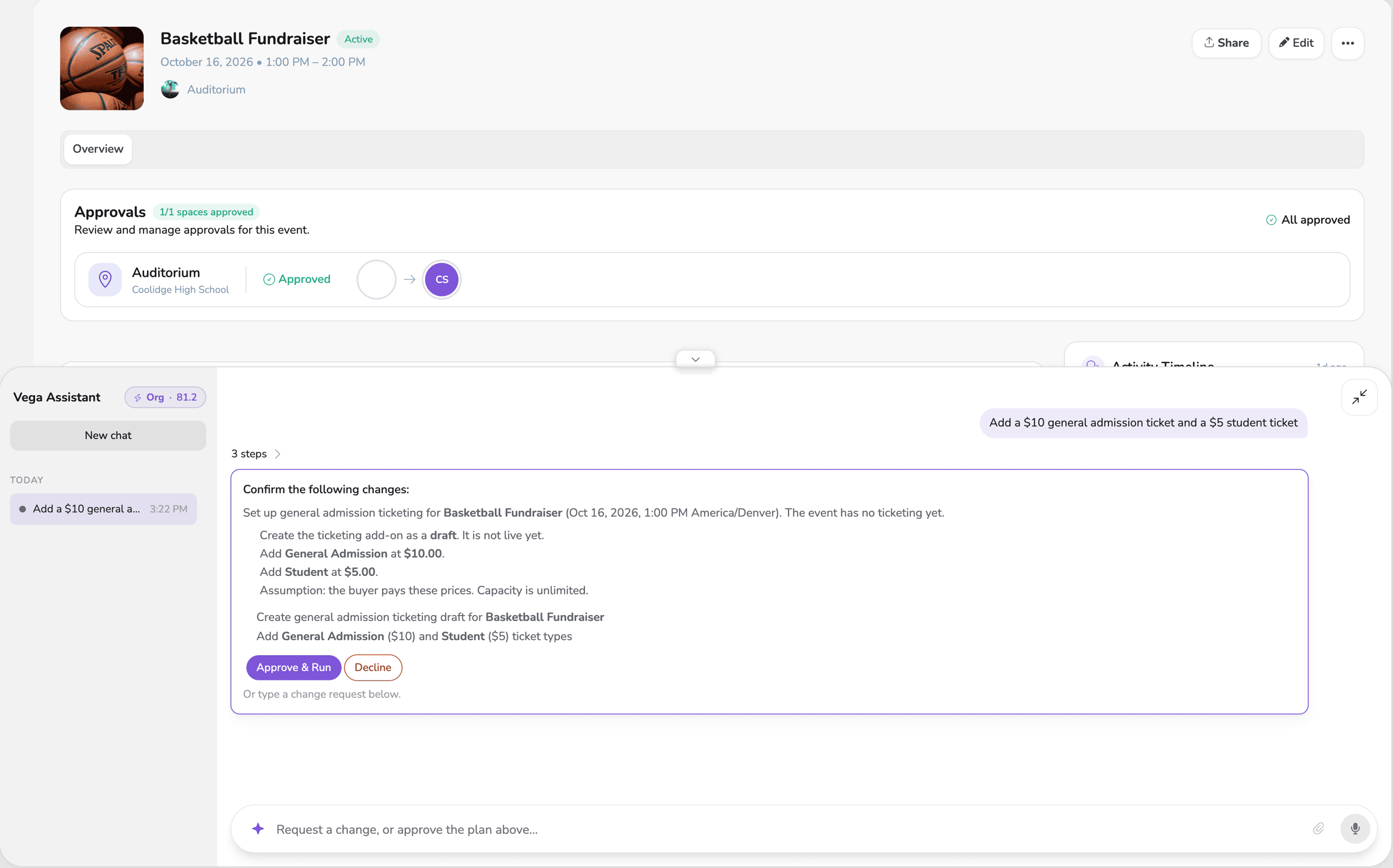Click the Decline button

click(373, 668)
